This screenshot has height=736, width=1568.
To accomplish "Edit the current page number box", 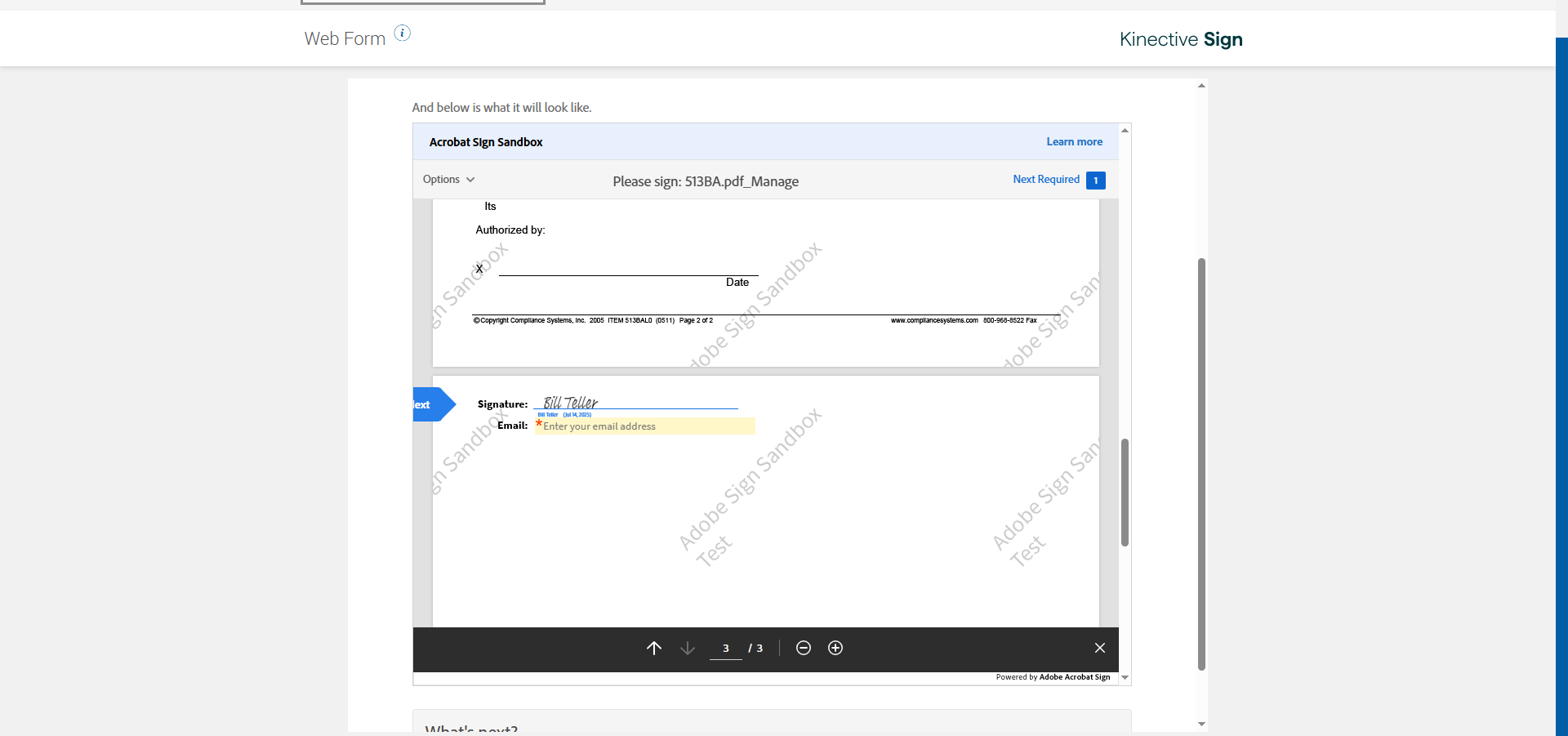I will [x=725, y=649].
